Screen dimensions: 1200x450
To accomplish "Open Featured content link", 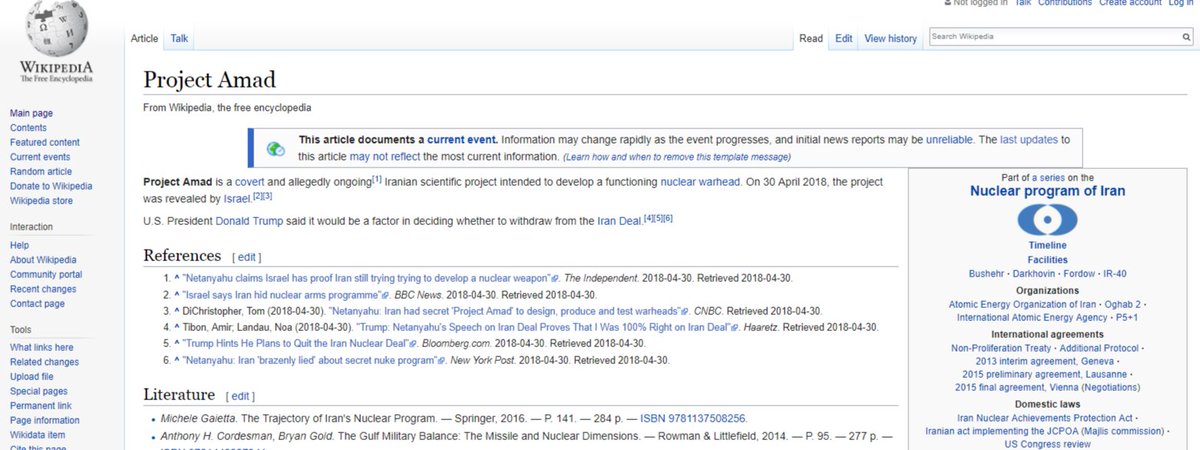I will pyautogui.click(x=44, y=142).
